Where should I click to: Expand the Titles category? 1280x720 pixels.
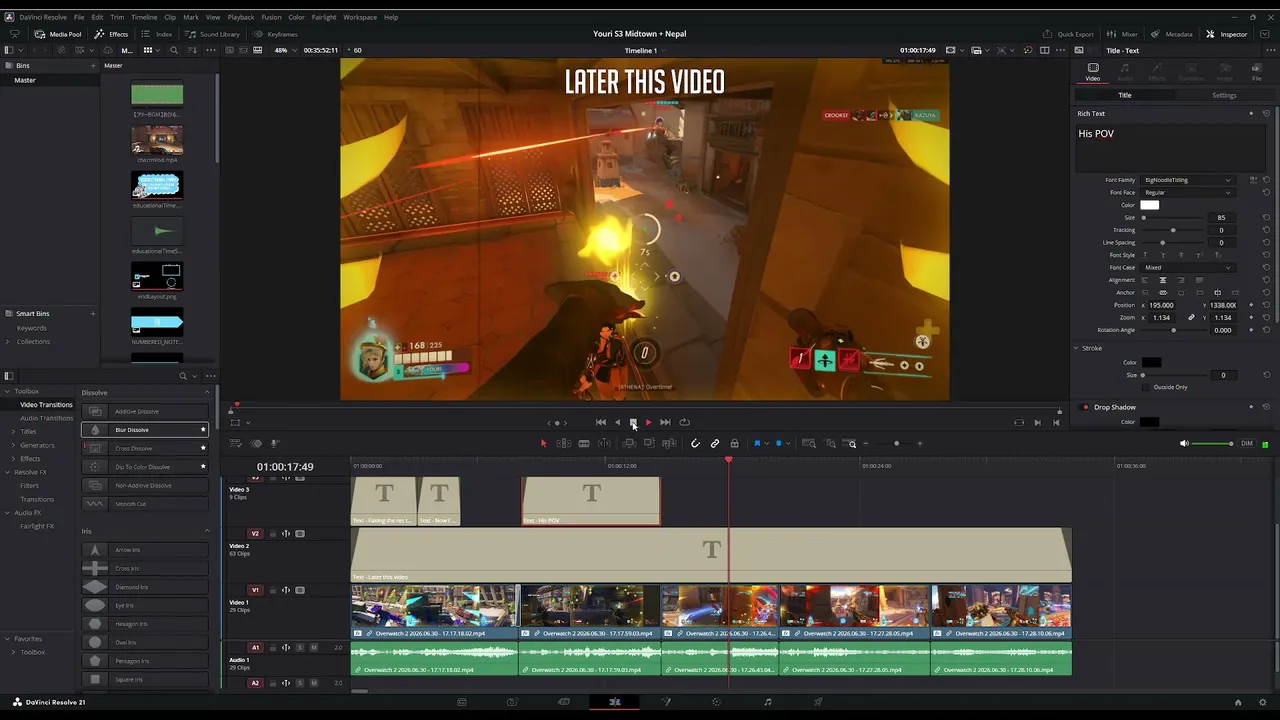pyautogui.click(x=13, y=431)
